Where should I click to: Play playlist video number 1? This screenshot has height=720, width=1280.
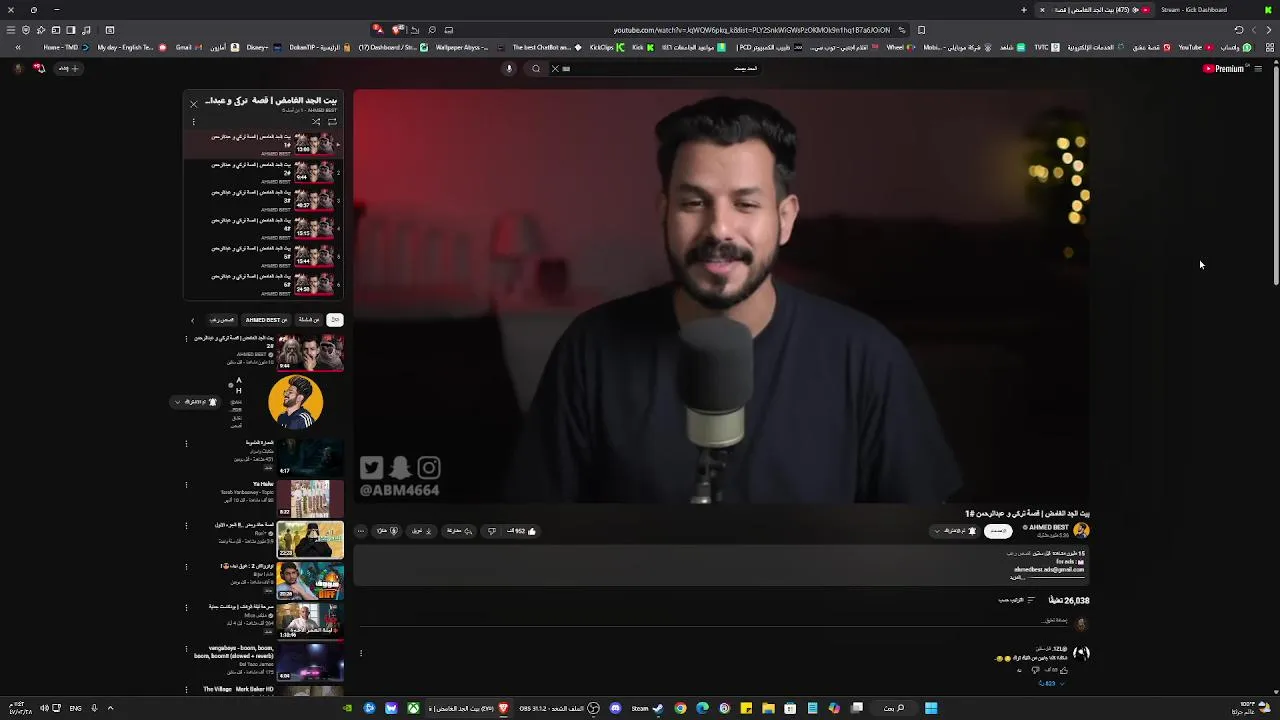point(264,144)
